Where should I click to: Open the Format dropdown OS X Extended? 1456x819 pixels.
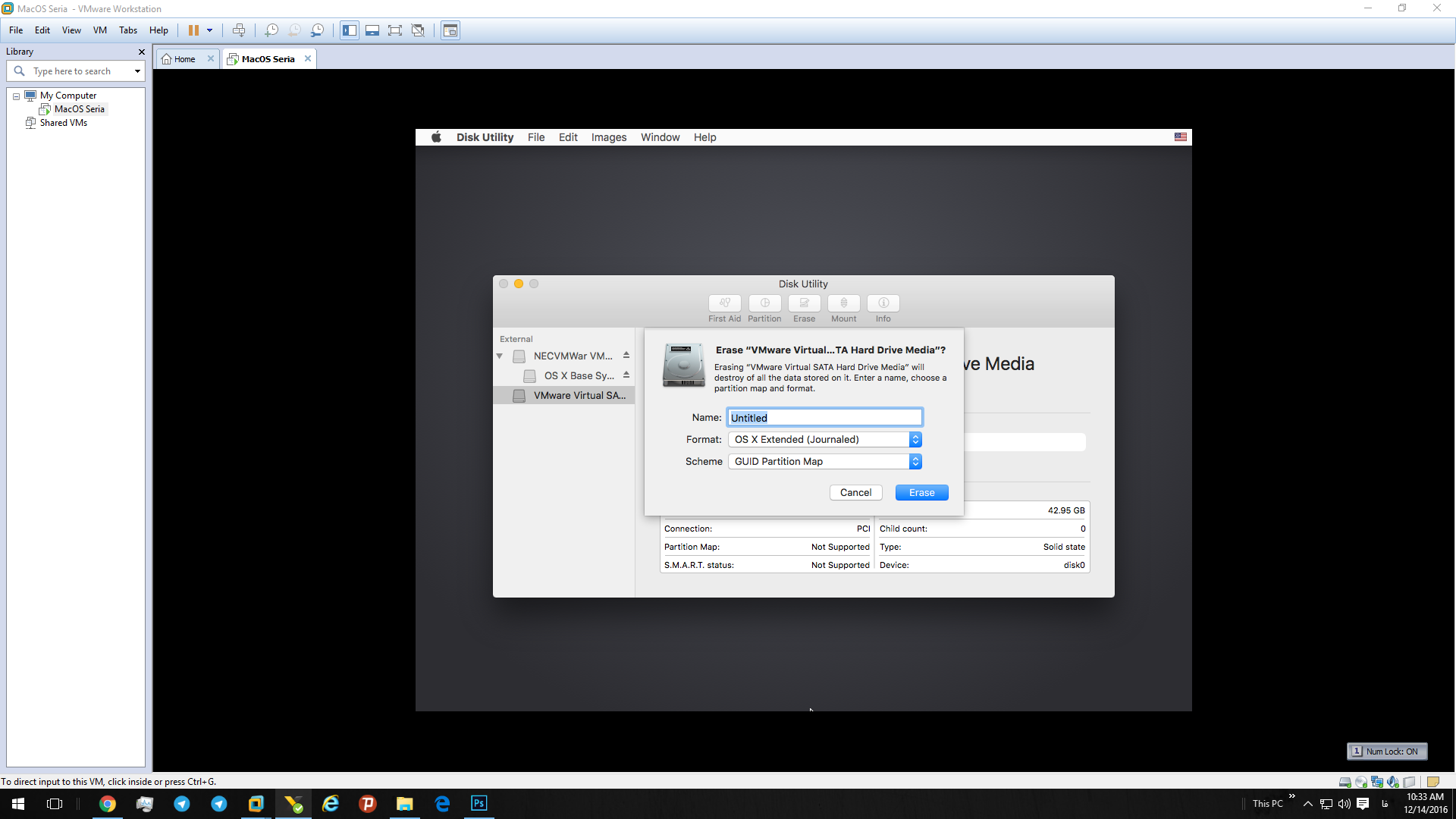(825, 440)
